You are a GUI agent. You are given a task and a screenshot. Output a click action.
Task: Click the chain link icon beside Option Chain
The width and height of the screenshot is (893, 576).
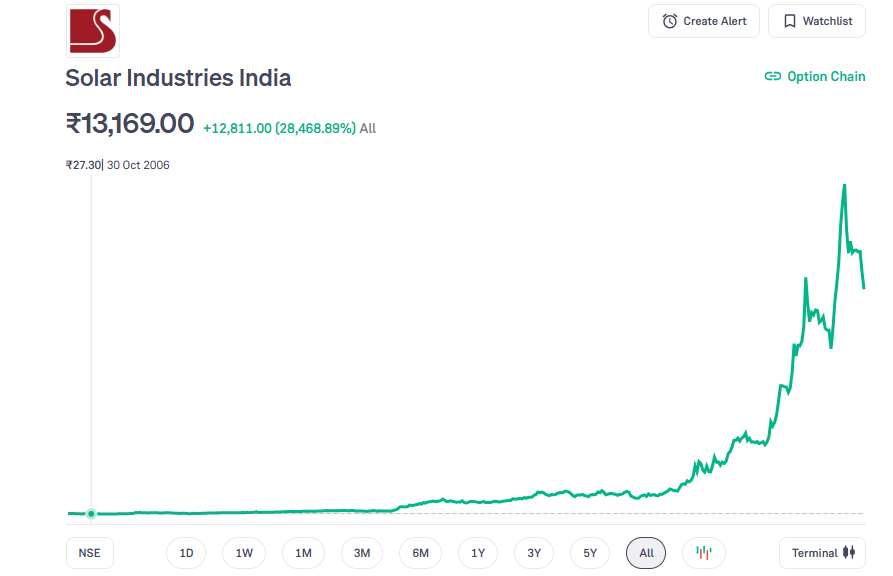click(x=772, y=76)
